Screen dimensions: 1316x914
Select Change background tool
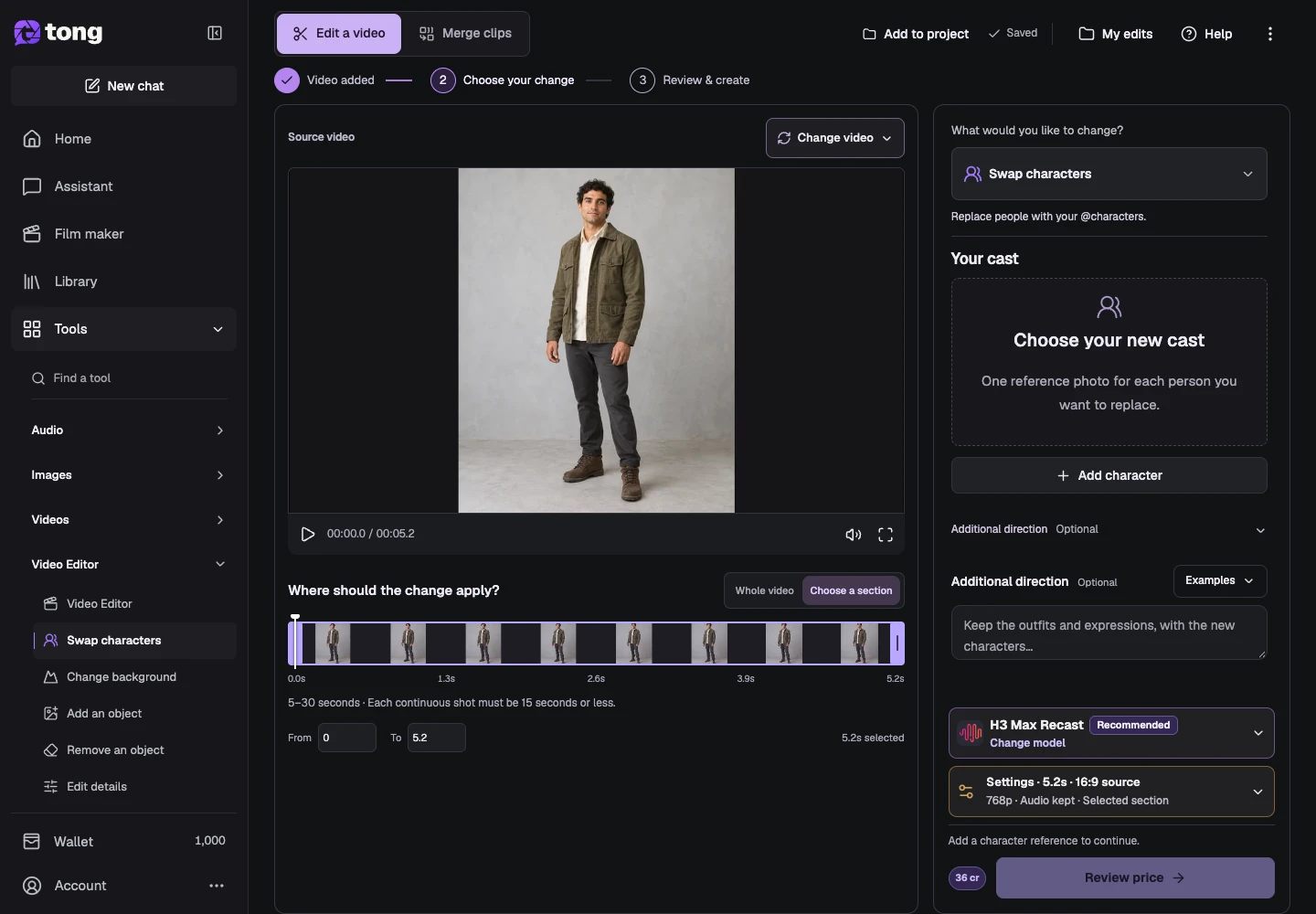(134, 677)
